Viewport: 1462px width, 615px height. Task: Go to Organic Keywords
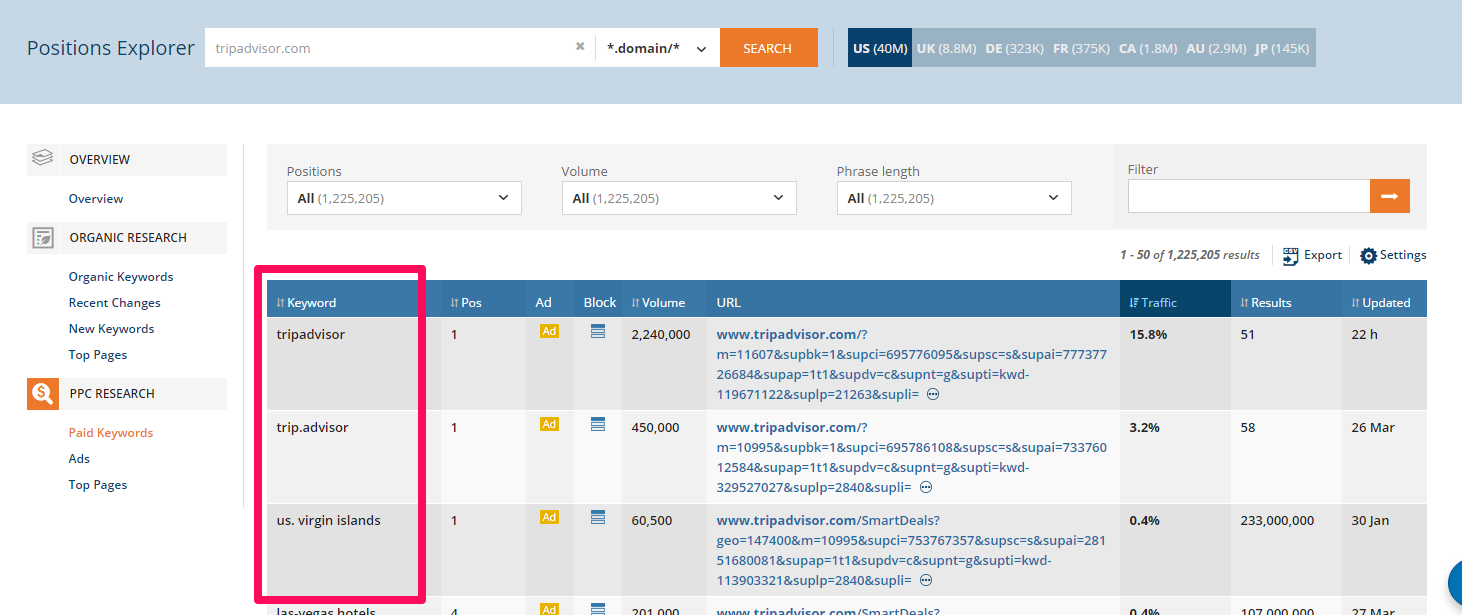pyautogui.click(x=121, y=277)
